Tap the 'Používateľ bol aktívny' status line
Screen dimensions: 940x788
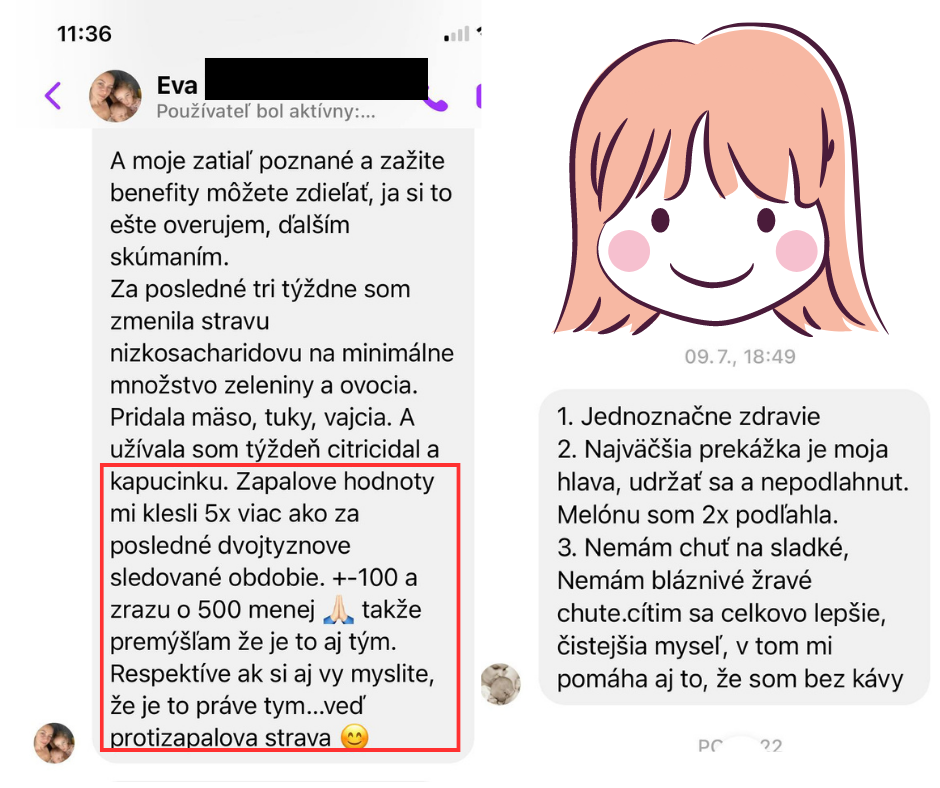tap(266, 112)
